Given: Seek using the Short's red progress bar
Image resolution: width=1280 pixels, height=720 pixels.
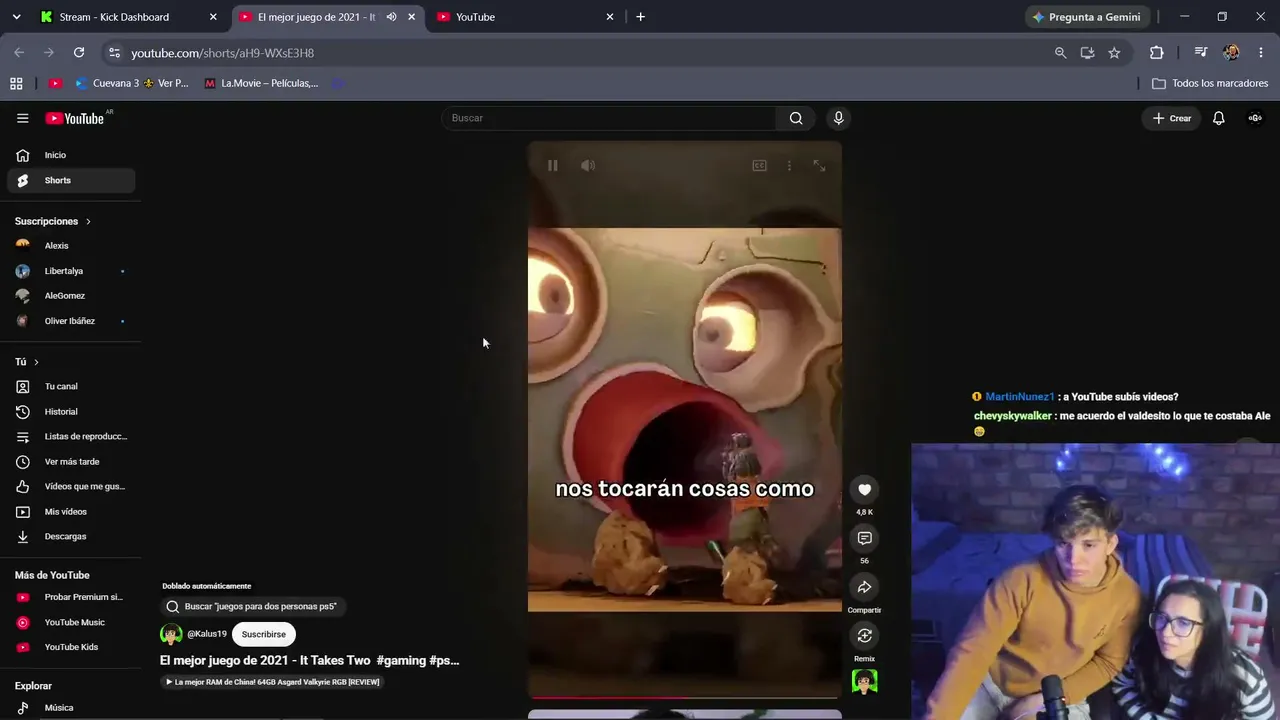Looking at the screenshot, I should point(685,697).
